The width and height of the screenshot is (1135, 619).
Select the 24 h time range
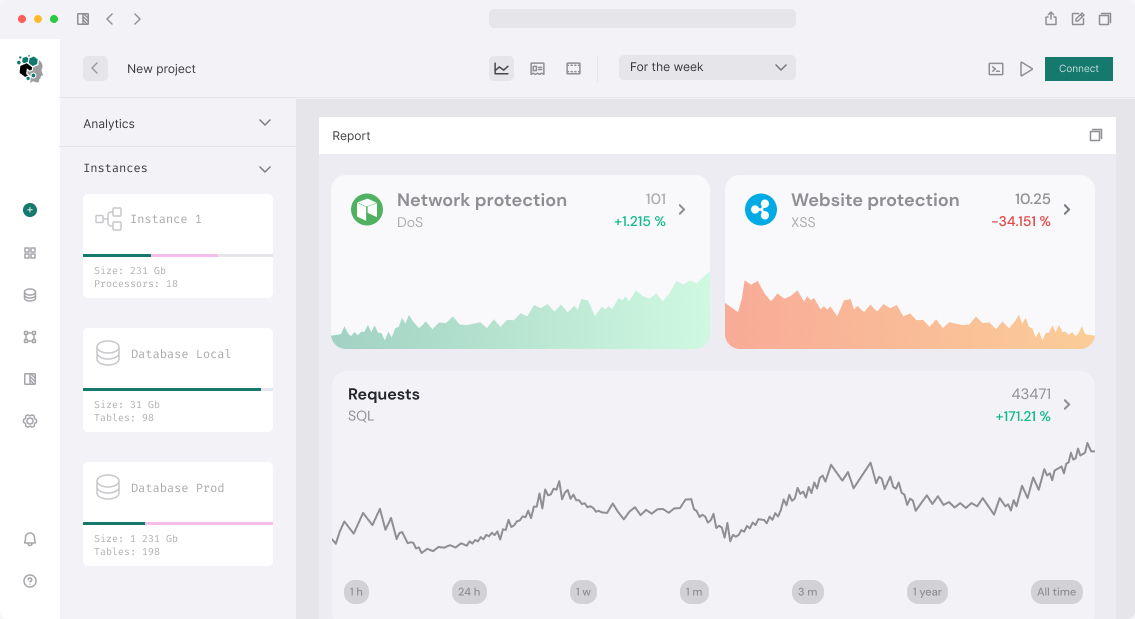468,592
